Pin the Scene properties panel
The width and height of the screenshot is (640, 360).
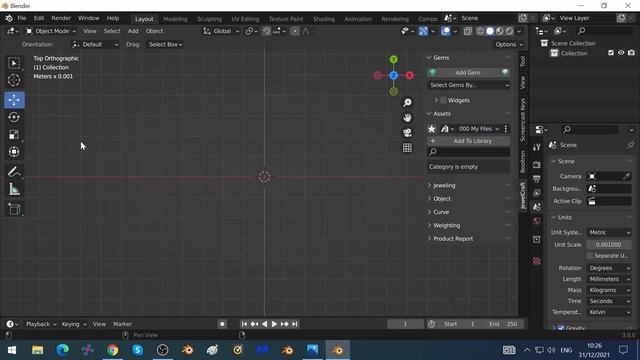click(630, 145)
